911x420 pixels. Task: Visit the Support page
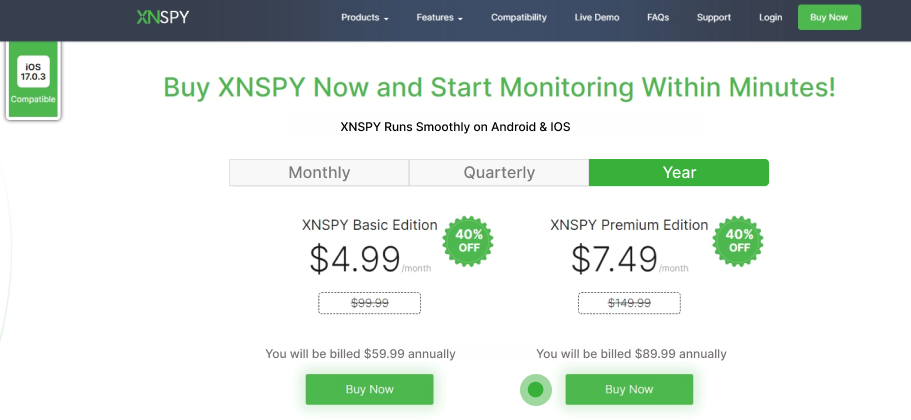pos(713,18)
